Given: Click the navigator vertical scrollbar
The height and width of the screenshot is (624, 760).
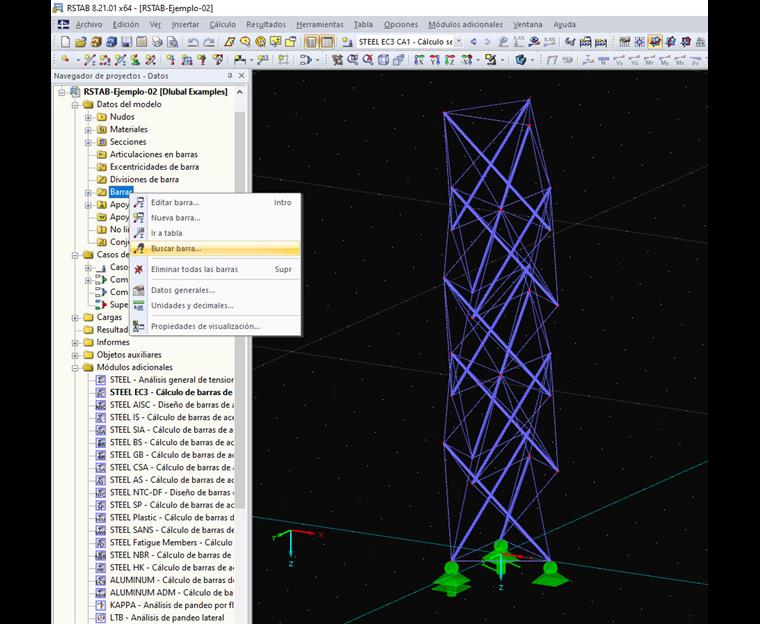Looking at the screenshot, I should point(240,310).
